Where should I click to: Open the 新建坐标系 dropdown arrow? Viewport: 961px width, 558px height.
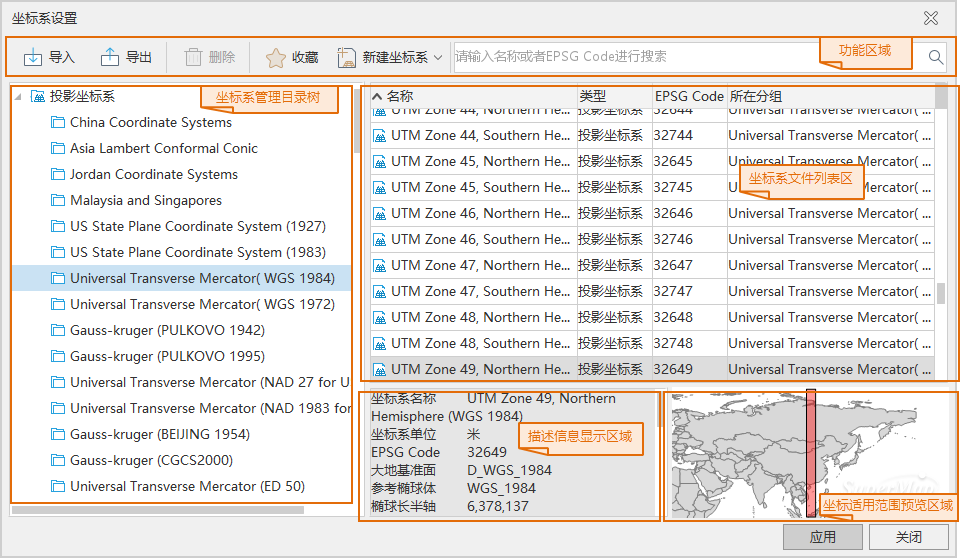pyautogui.click(x=438, y=58)
